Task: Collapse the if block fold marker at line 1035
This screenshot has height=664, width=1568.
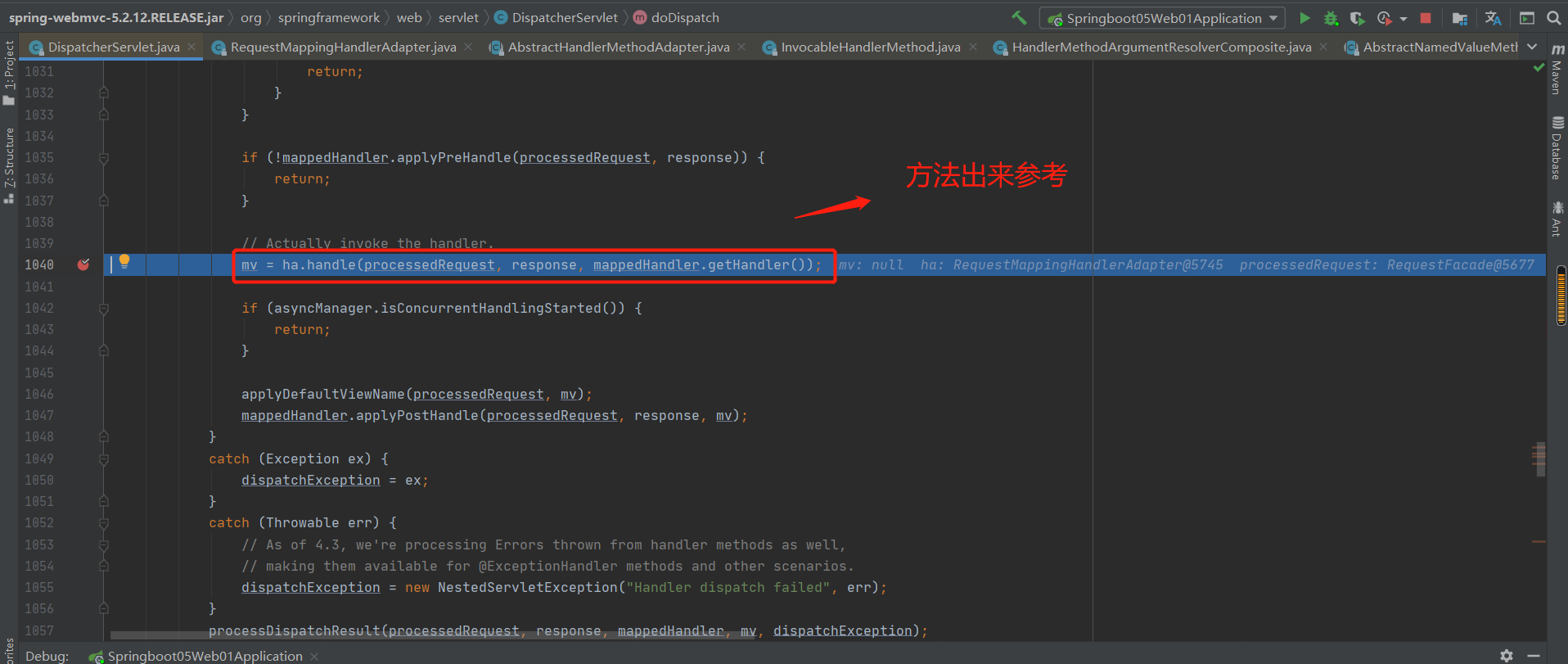Action: (104, 157)
